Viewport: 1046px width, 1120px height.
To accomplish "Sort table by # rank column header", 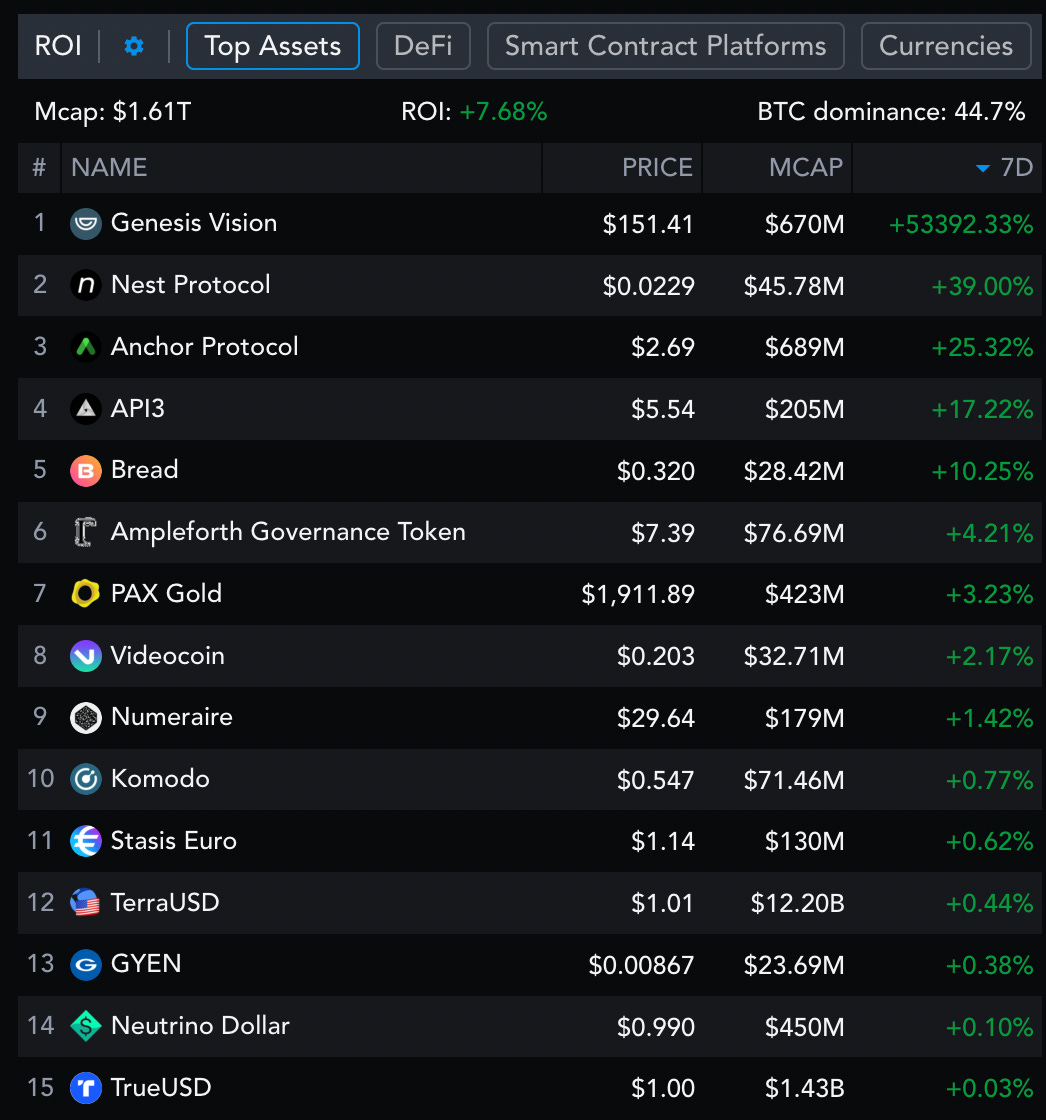I will coord(39,168).
